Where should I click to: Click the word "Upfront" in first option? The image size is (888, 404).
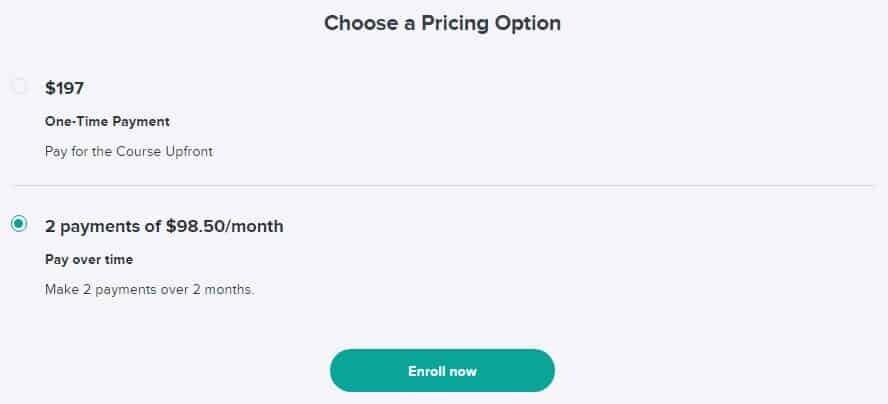(190, 152)
